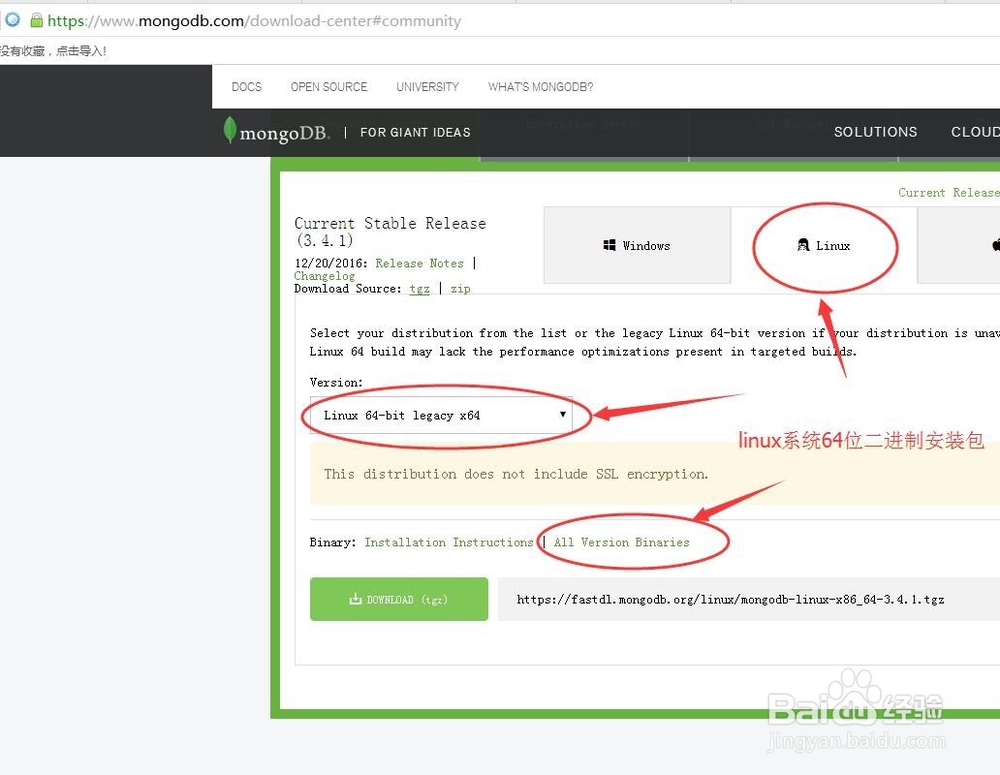Select the Apple OS X tab
1000x775 pixels.
(x=959, y=245)
